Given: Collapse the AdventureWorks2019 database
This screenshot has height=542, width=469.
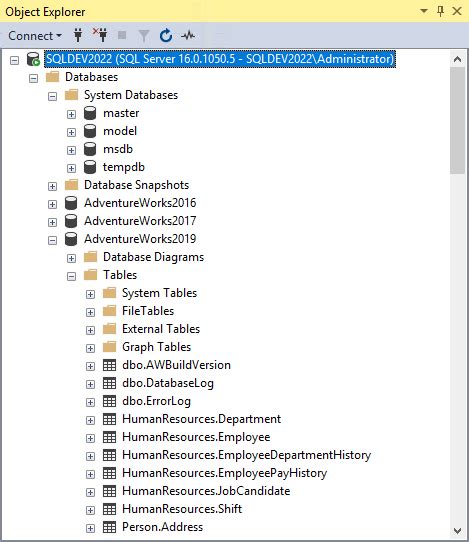Looking at the screenshot, I should pos(53,240).
